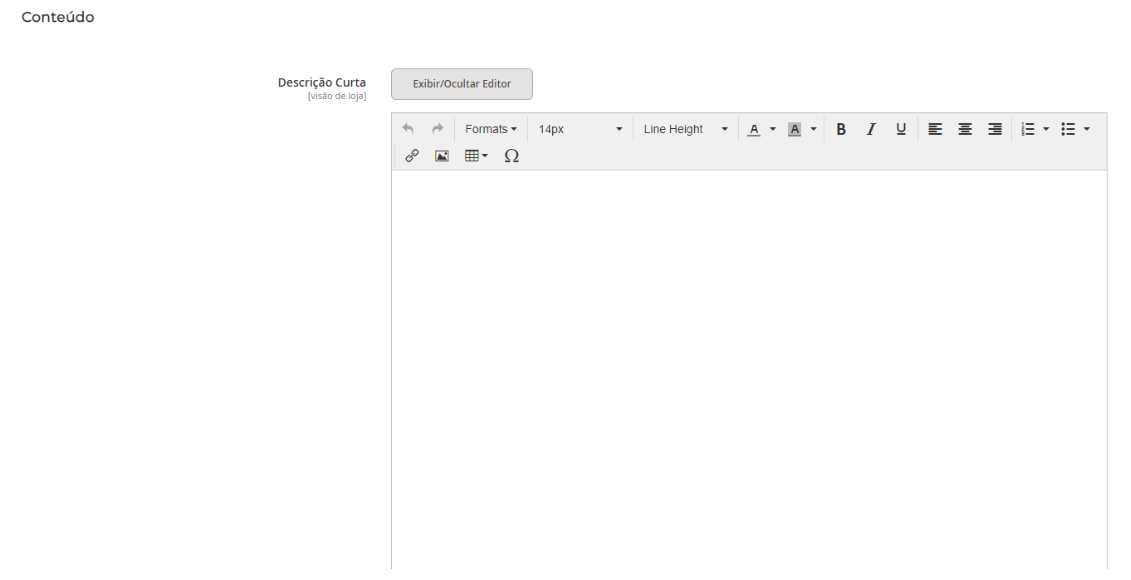Expand the Line Height dropdown
The width and height of the screenshot is (1131, 580).
coord(685,129)
